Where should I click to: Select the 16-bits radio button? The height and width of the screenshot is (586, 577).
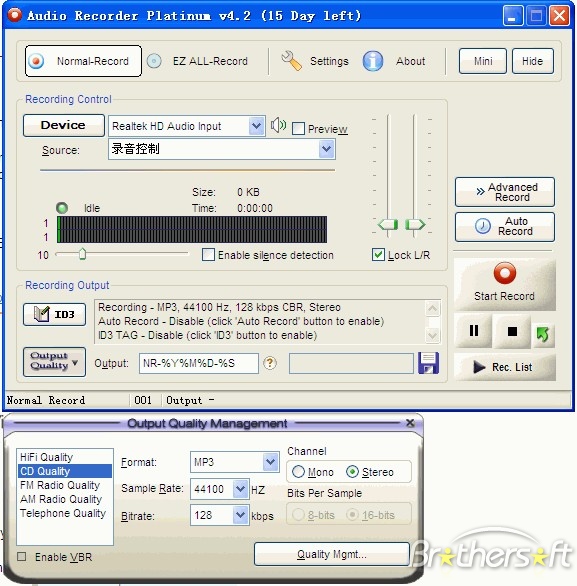point(352,515)
